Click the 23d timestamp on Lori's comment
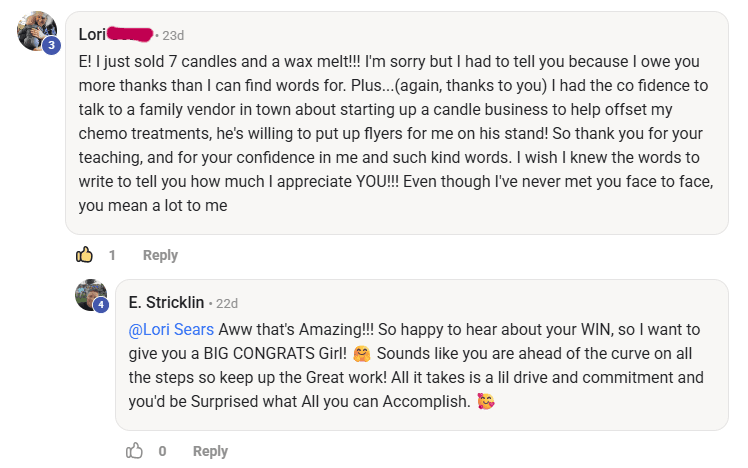 point(172,35)
